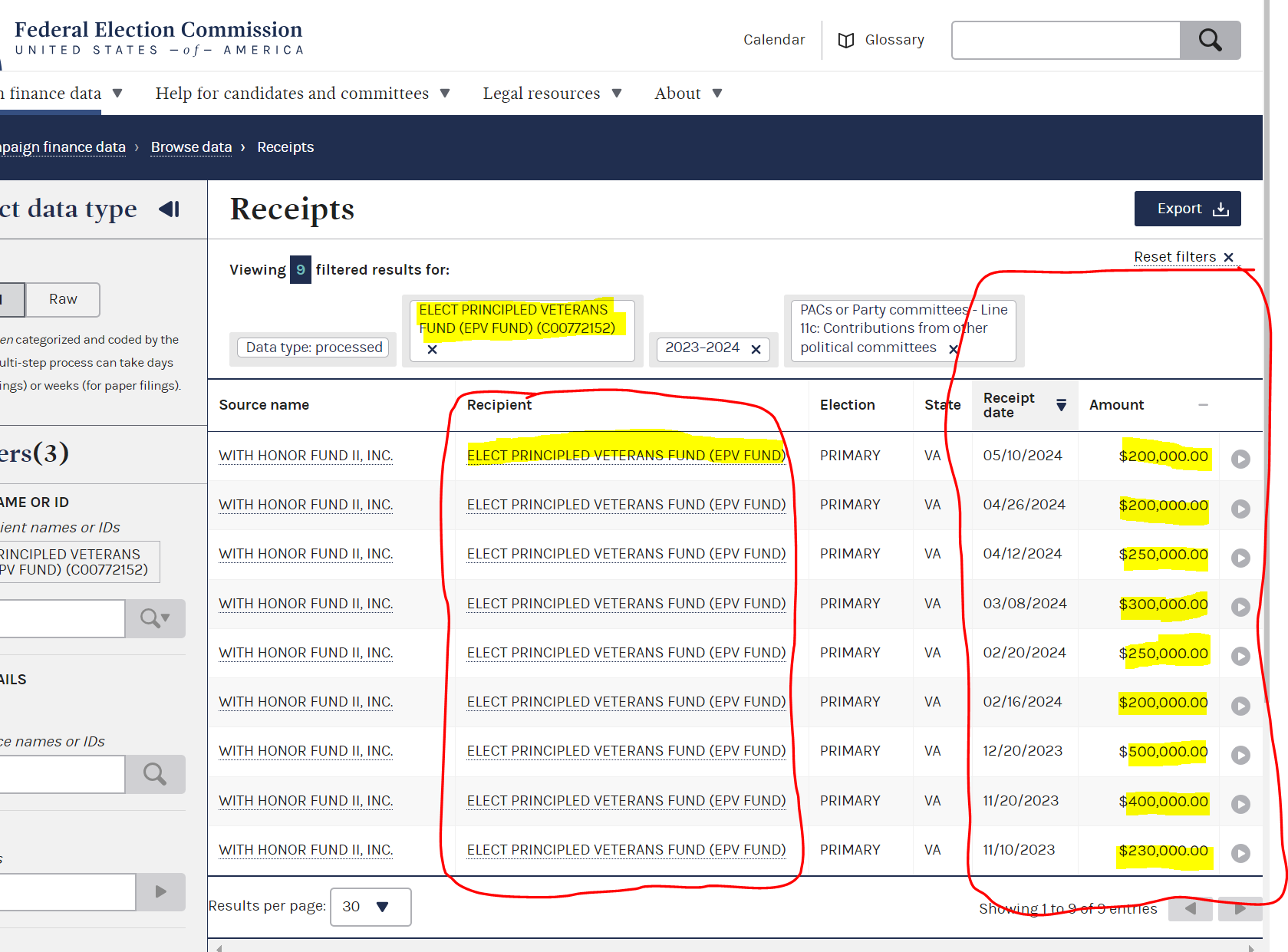Open WITH HONOR FUND II in 12/20/2023 row

[306, 751]
